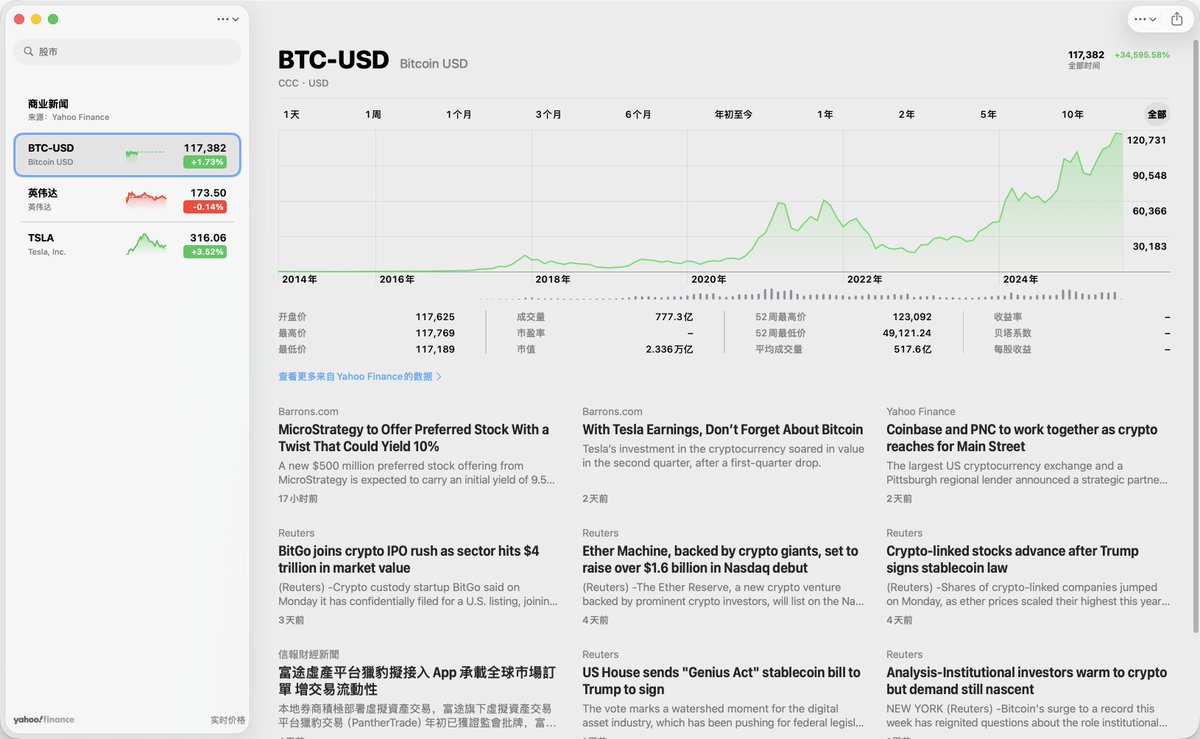This screenshot has width=1200, height=739.
Task: Open the MicroStrategy Preferred Stock article
Action: coord(418,455)
